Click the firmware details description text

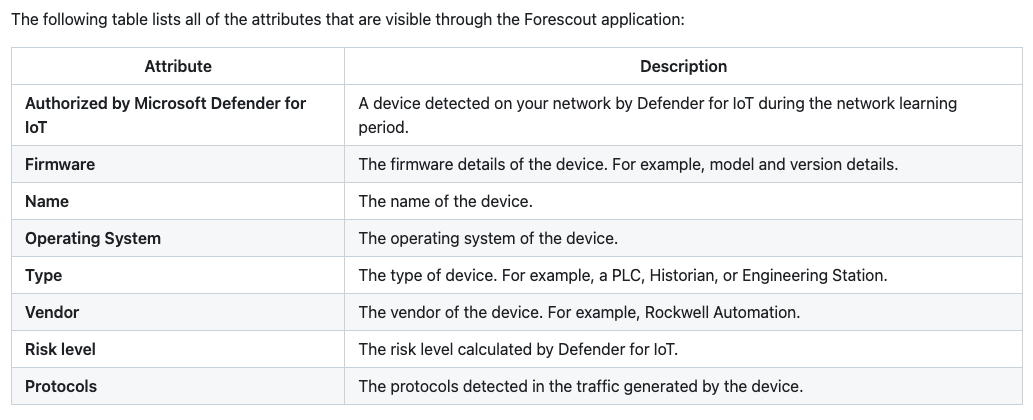pos(628,164)
